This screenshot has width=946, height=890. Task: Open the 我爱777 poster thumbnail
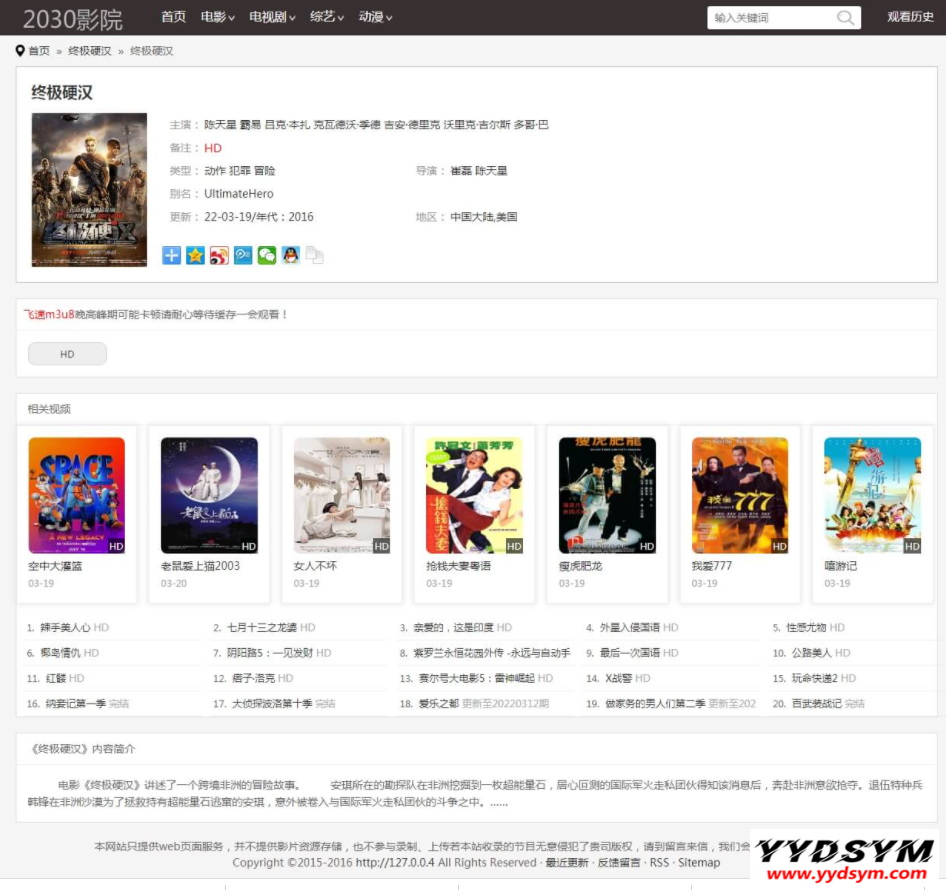[740, 495]
